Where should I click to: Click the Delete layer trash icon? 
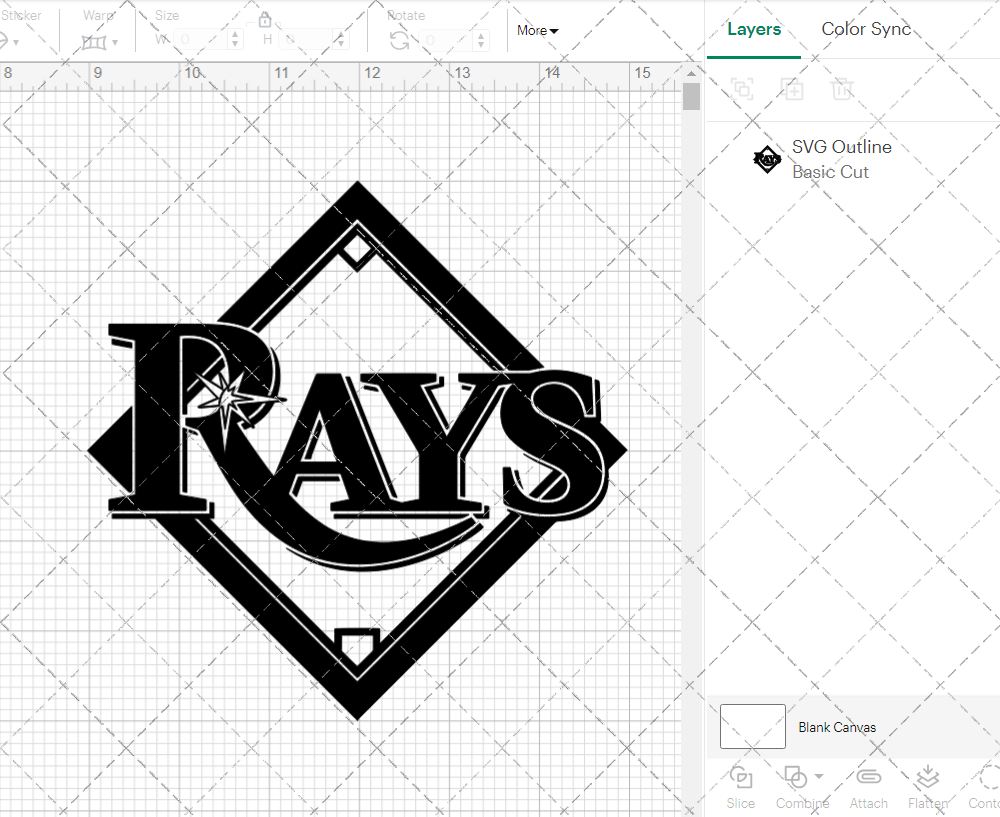pyautogui.click(x=842, y=89)
